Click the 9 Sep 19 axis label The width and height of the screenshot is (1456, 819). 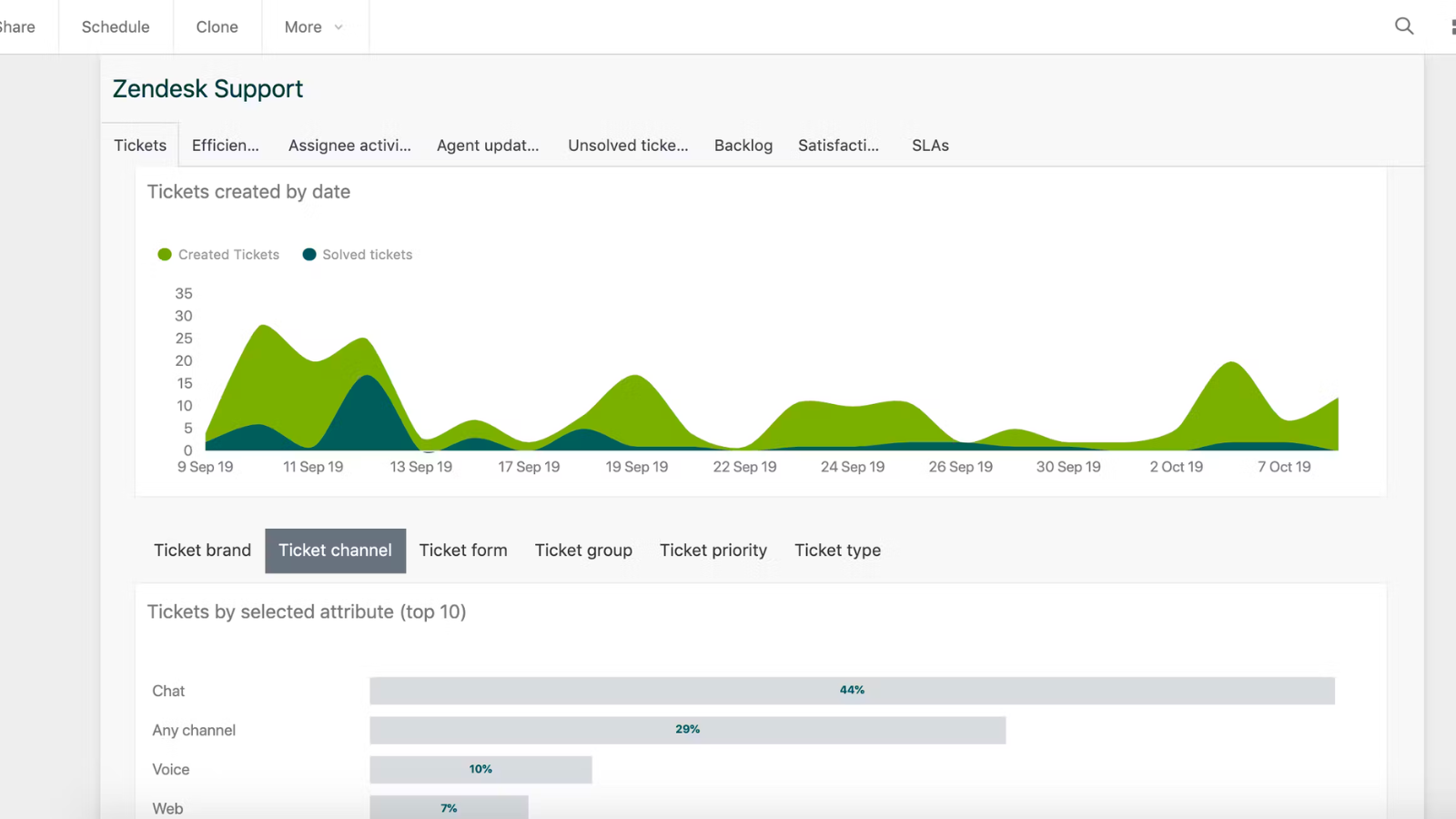(205, 467)
